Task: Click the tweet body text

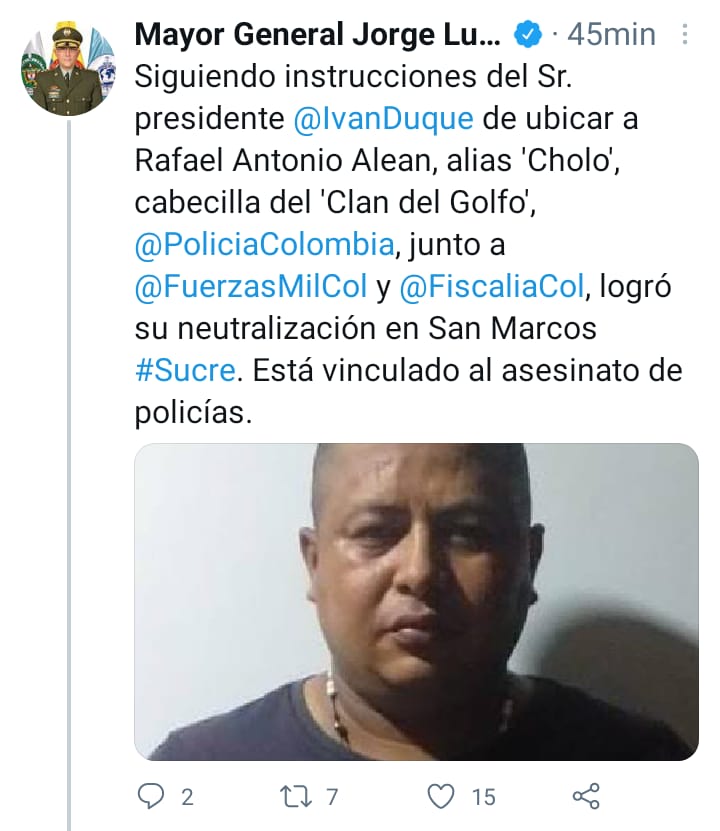Action: click(408, 244)
